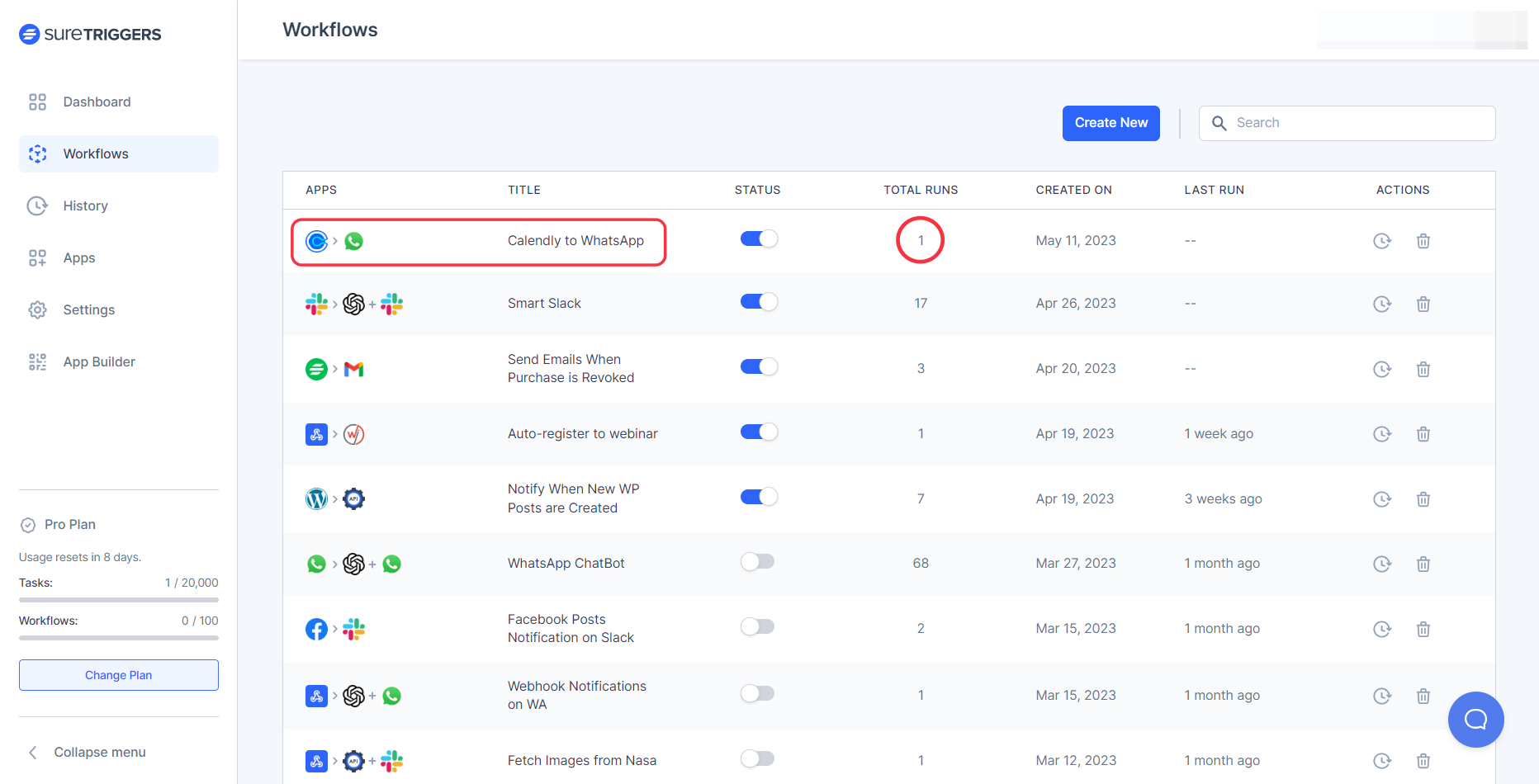This screenshot has height=784, width=1539.
Task: Click the Change Plan button
Action: pyautogui.click(x=118, y=675)
